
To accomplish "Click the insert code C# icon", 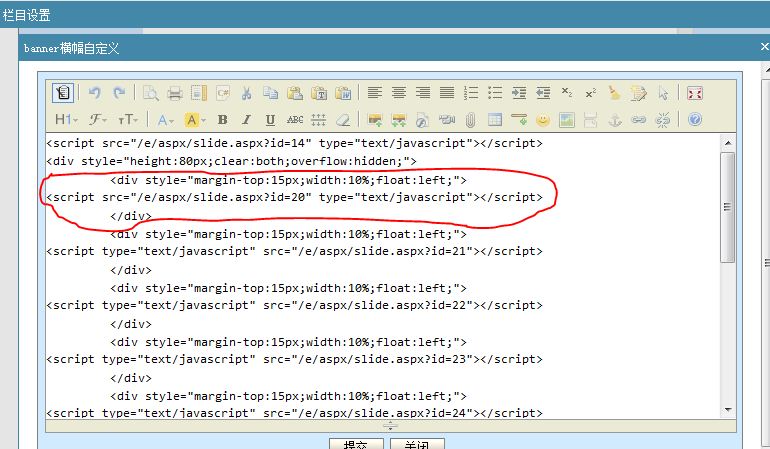I will tap(222, 93).
